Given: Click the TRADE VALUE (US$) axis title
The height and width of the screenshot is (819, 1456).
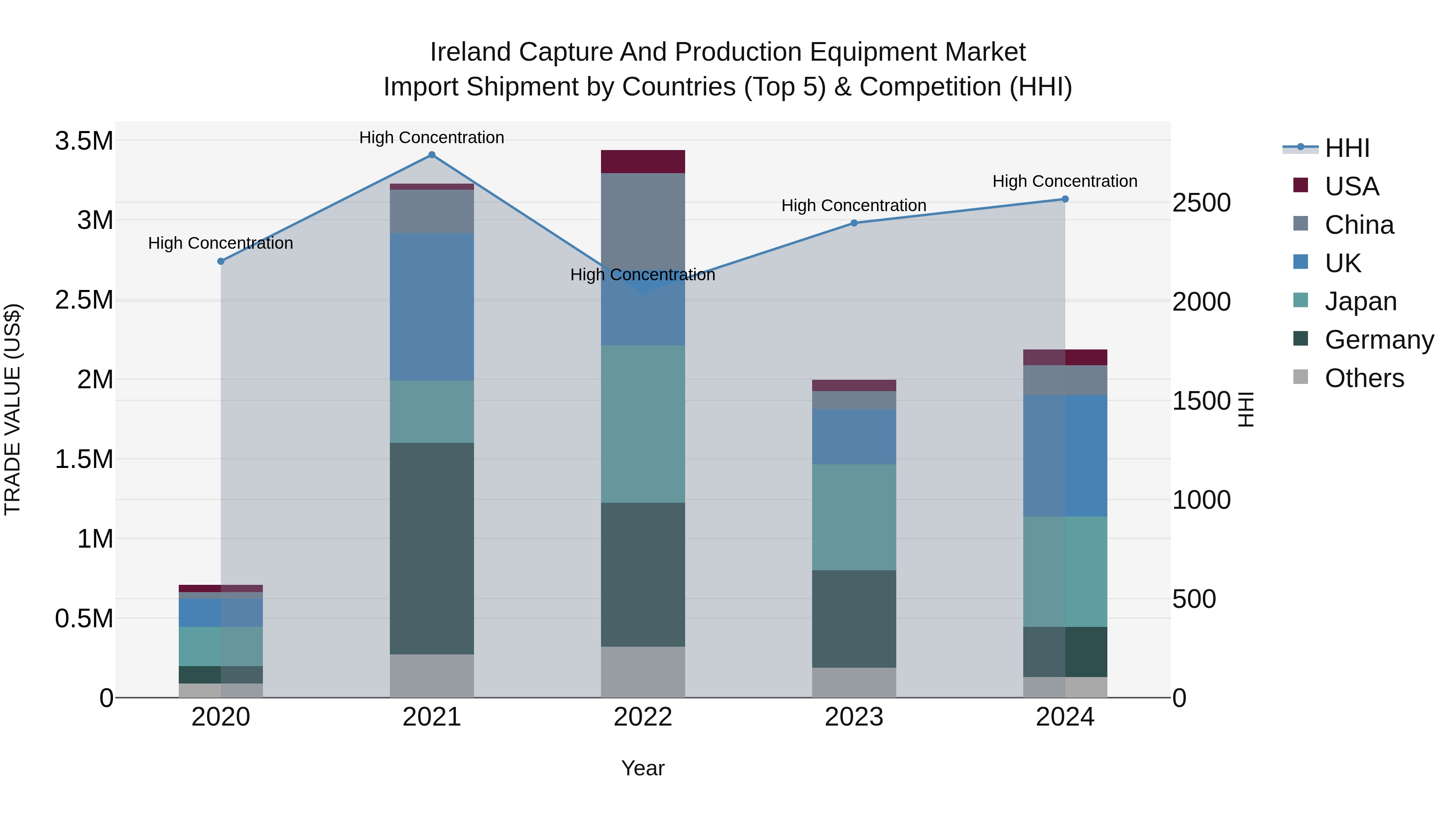Looking at the screenshot, I should point(13,409).
